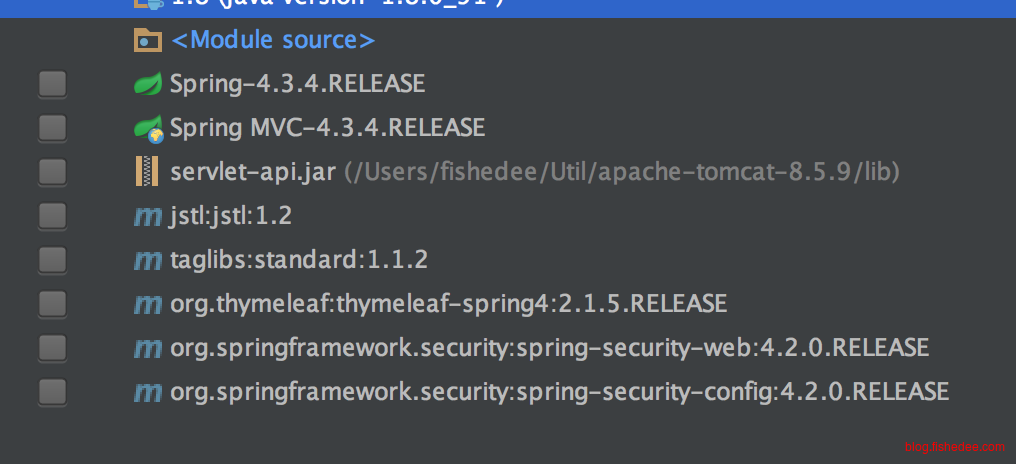Click the Maven icon beside taglibs:standard:1.1.2
The width and height of the screenshot is (1016, 464).
pyautogui.click(x=148, y=261)
